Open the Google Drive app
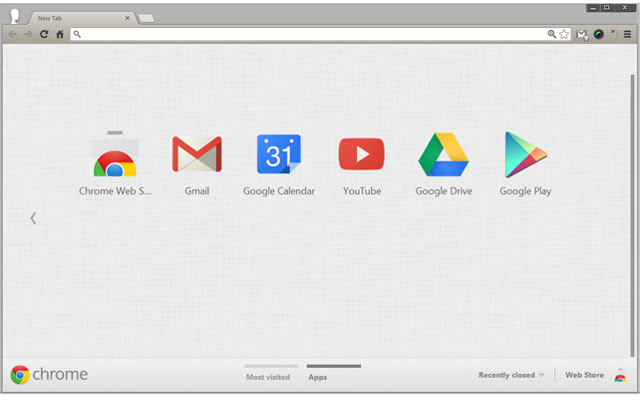The height and width of the screenshot is (400, 640). 444,154
